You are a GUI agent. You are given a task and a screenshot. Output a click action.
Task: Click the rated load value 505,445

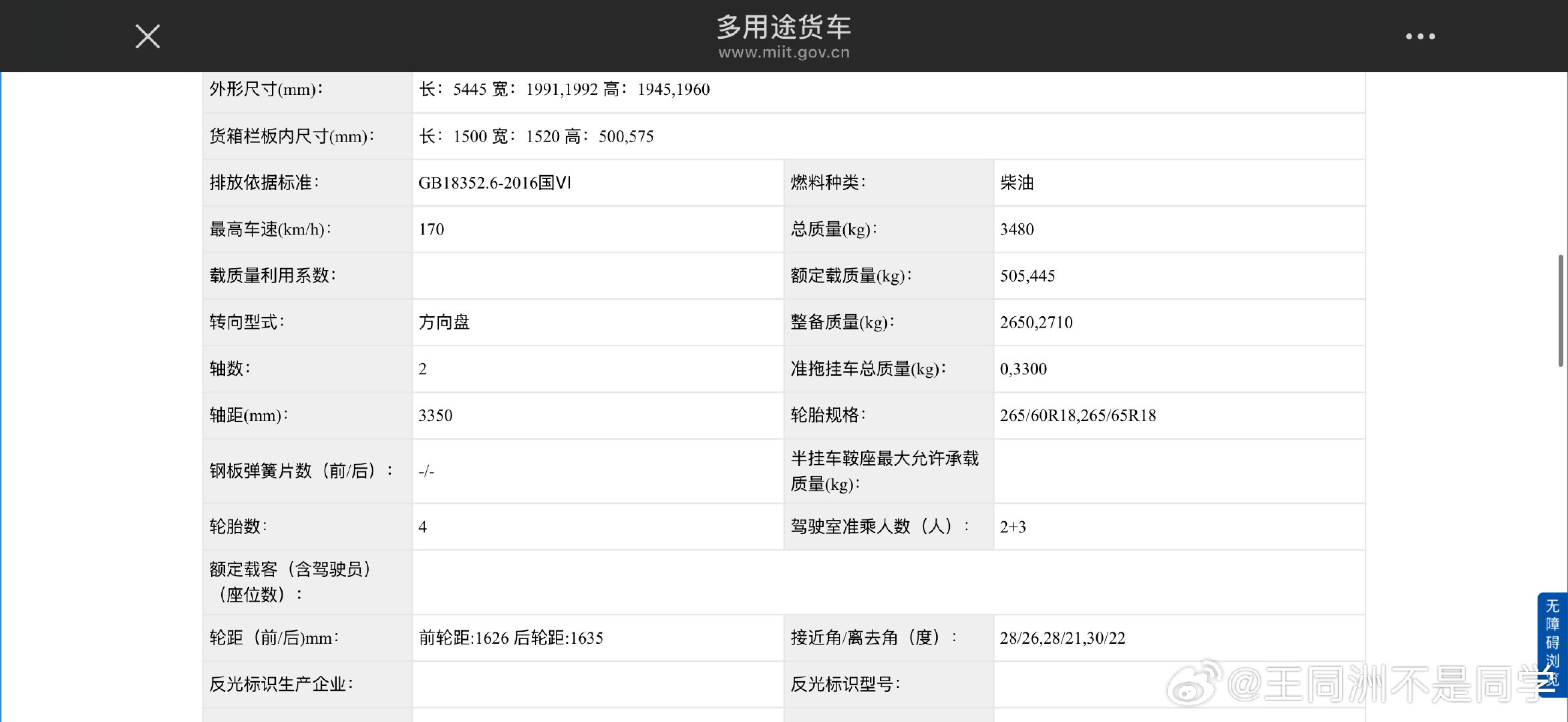(1027, 276)
